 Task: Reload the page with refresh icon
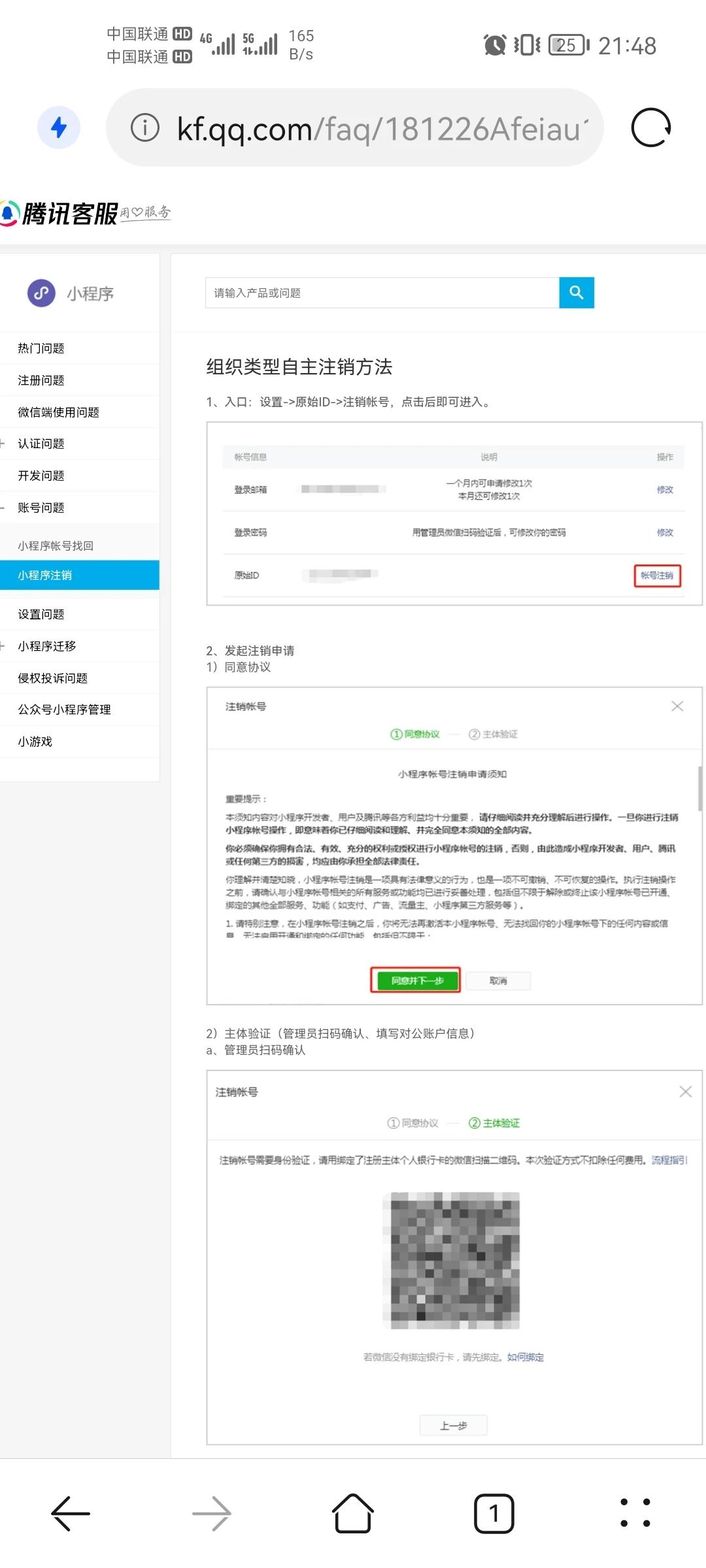click(x=651, y=127)
